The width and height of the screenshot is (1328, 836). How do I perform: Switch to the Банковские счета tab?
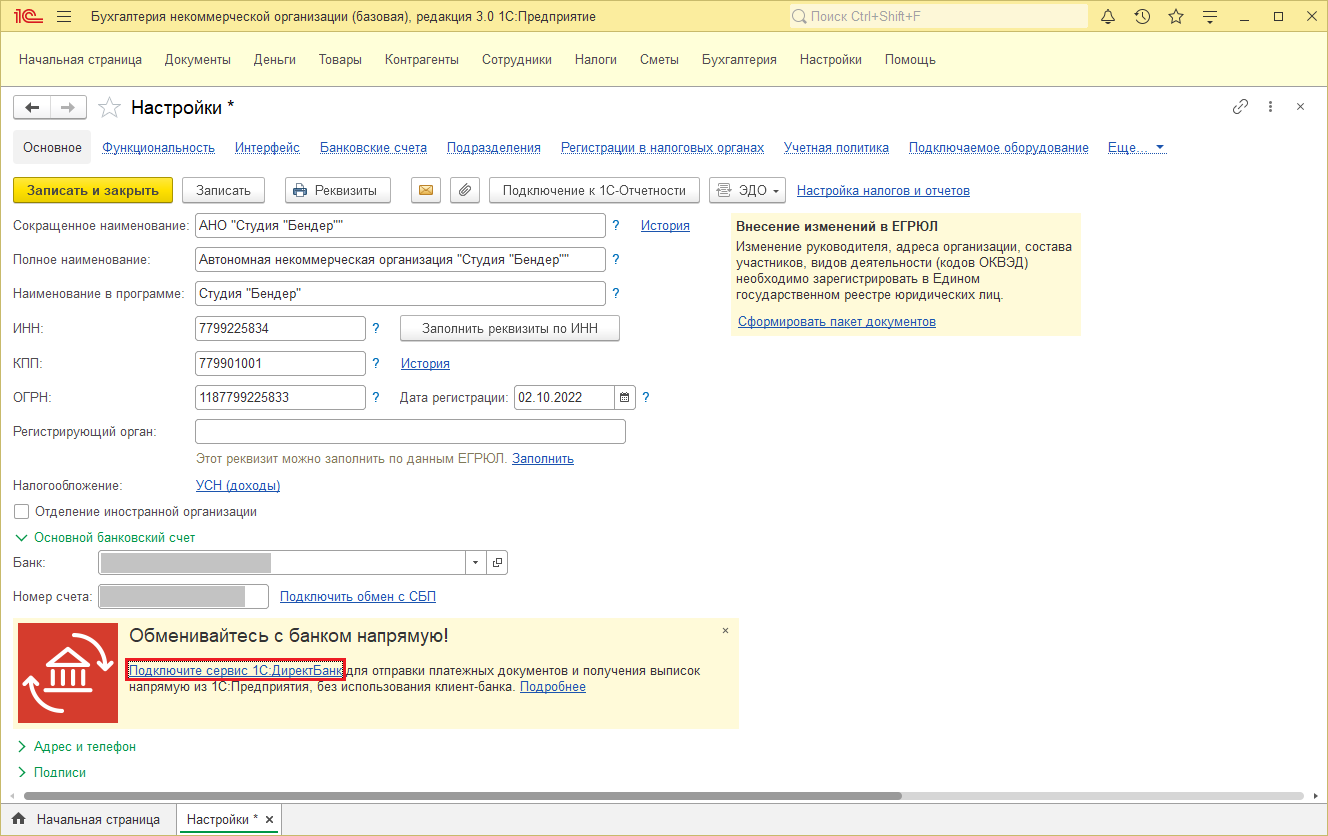pyautogui.click(x=374, y=148)
